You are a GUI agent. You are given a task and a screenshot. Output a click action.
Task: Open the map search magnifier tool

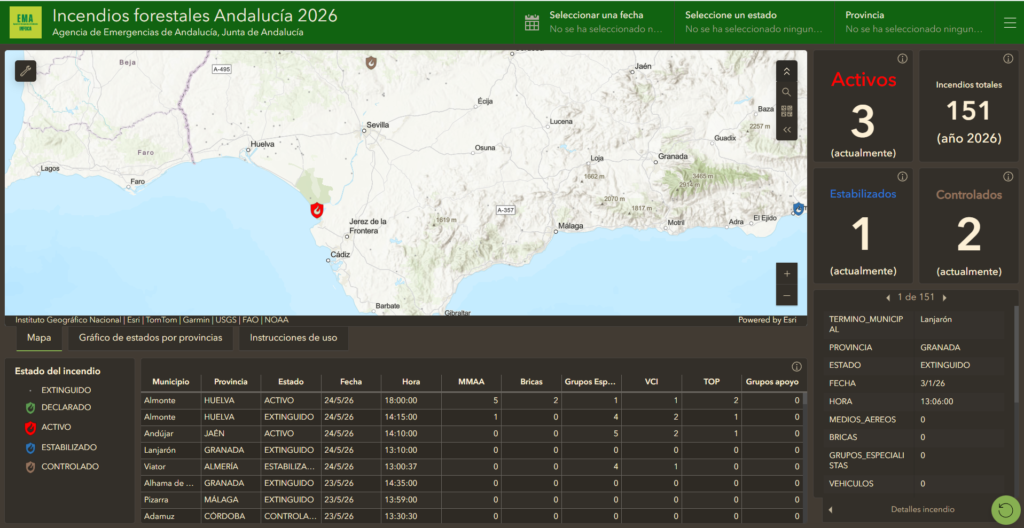(786, 91)
